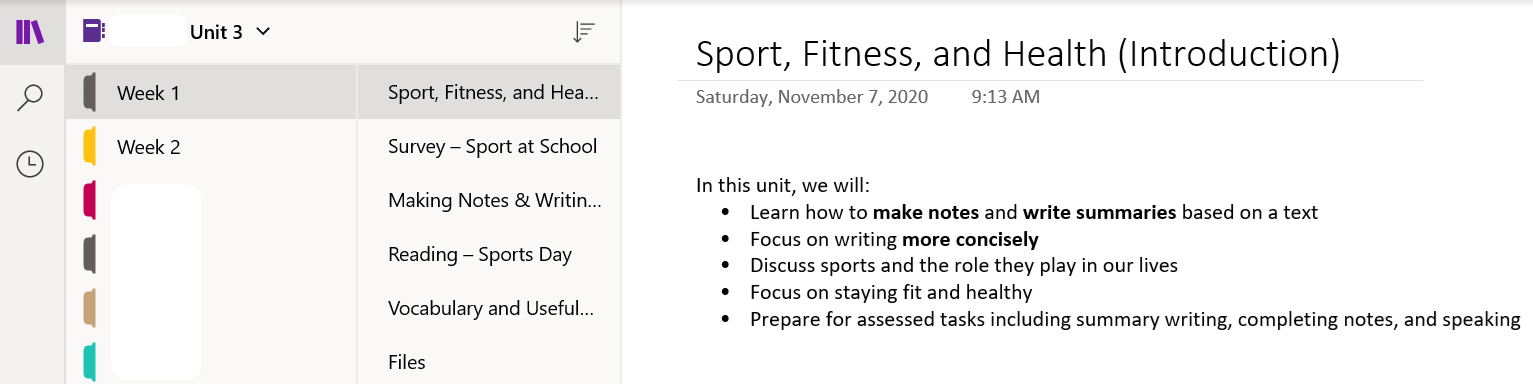
Task: Open the search magnifier icon
Action: coord(30,97)
